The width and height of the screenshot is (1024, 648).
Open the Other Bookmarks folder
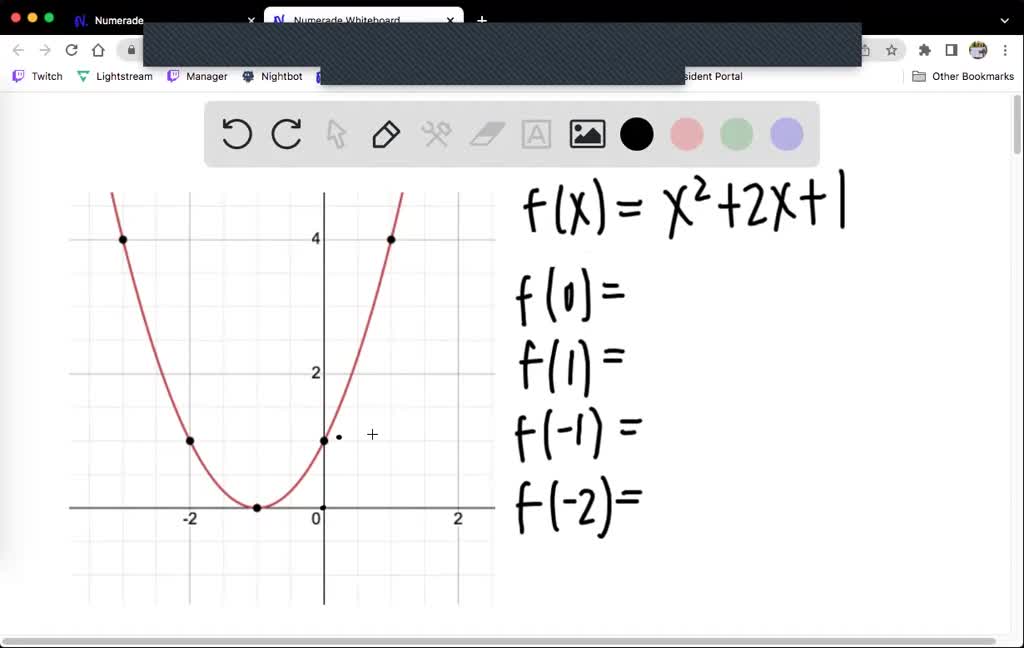(x=962, y=76)
